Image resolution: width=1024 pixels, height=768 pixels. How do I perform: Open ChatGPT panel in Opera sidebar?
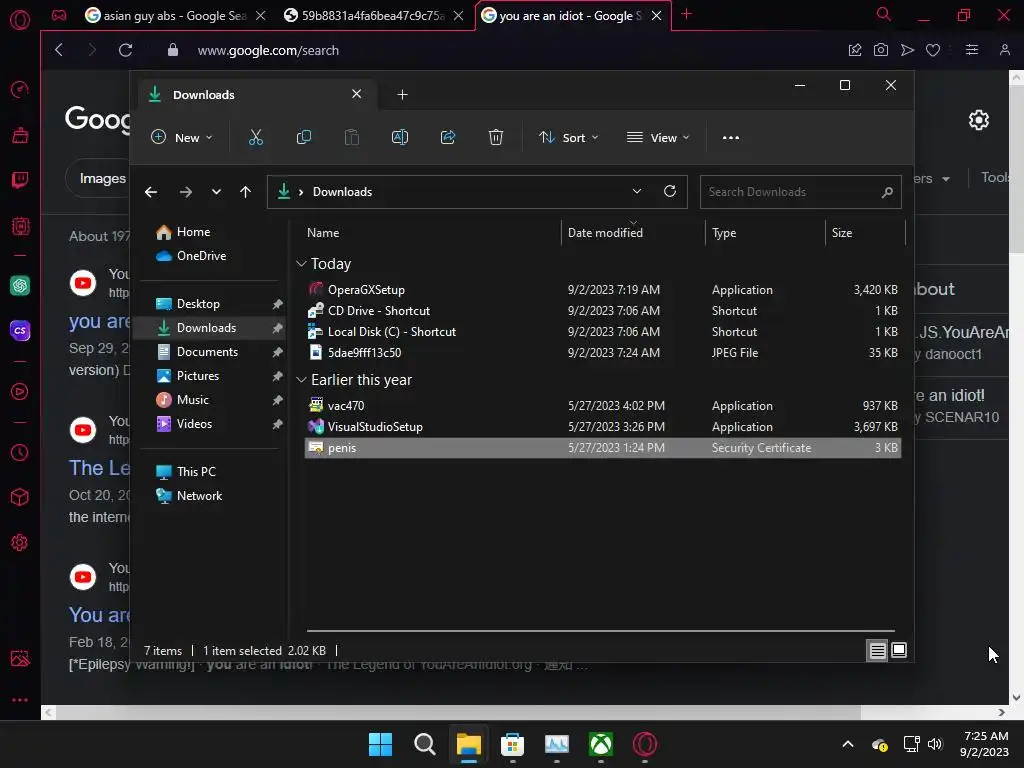click(20, 285)
